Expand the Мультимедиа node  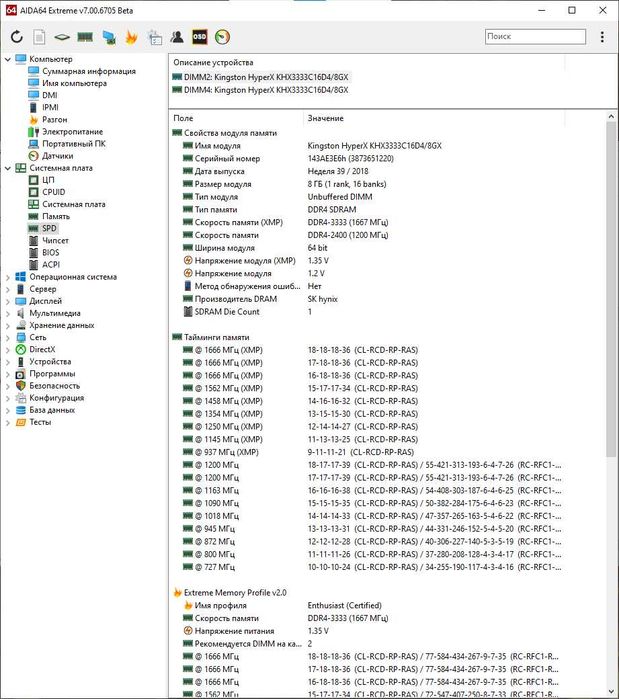pos(8,313)
